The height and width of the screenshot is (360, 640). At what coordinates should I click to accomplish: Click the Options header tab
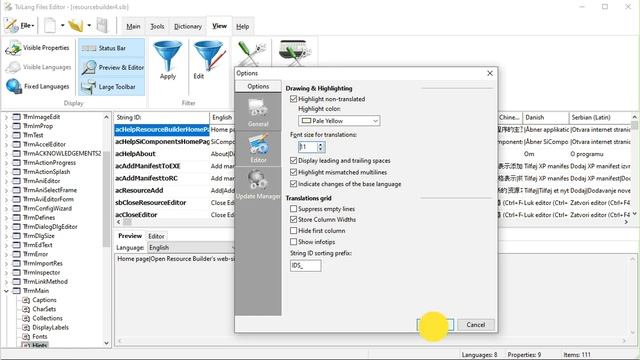pos(258,87)
